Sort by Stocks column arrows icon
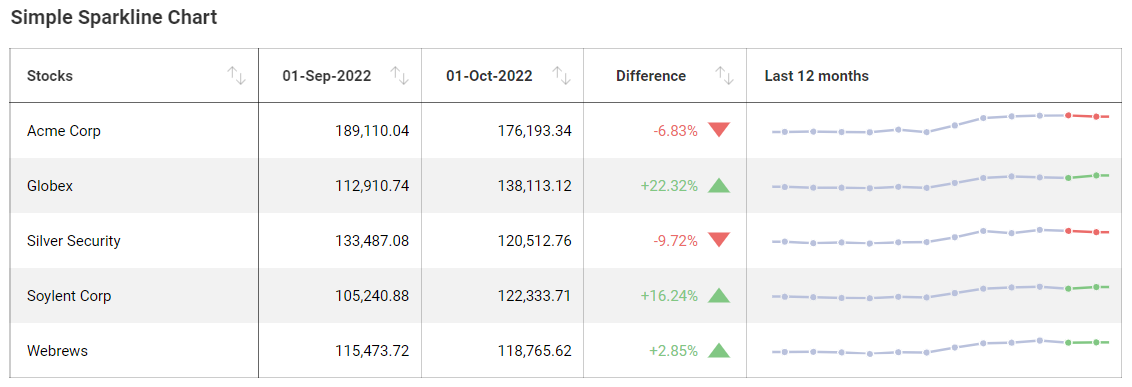Viewport: 1132px width, 387px height. 237,76
